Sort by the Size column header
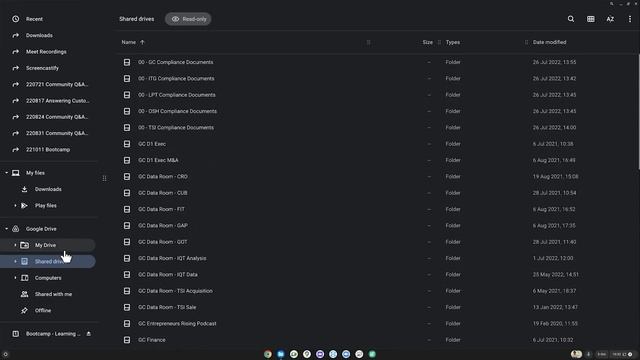This screenshot has width=640, height=360. [x=427, y=42]
